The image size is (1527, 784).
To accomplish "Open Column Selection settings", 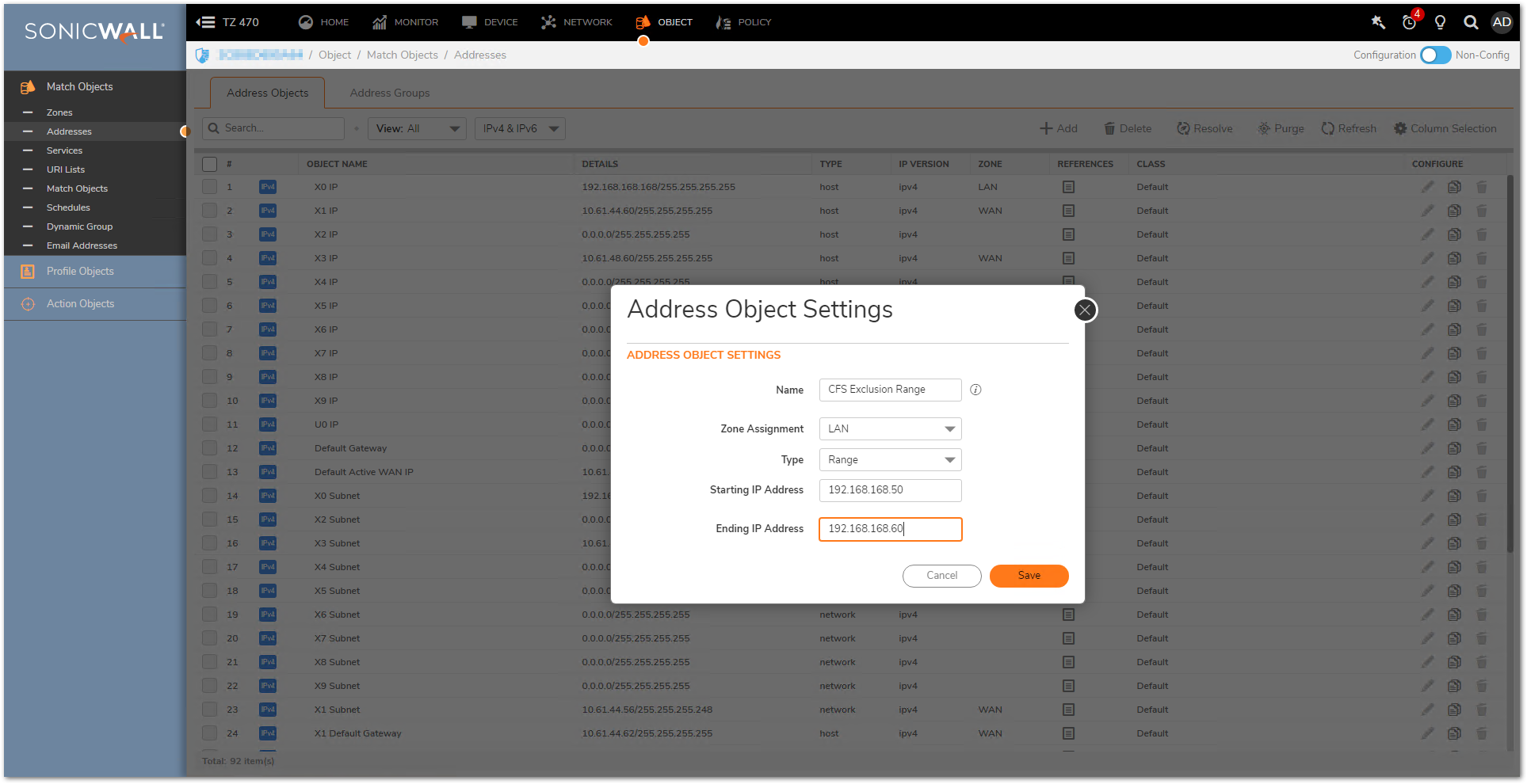I will tap(1445, 128).
